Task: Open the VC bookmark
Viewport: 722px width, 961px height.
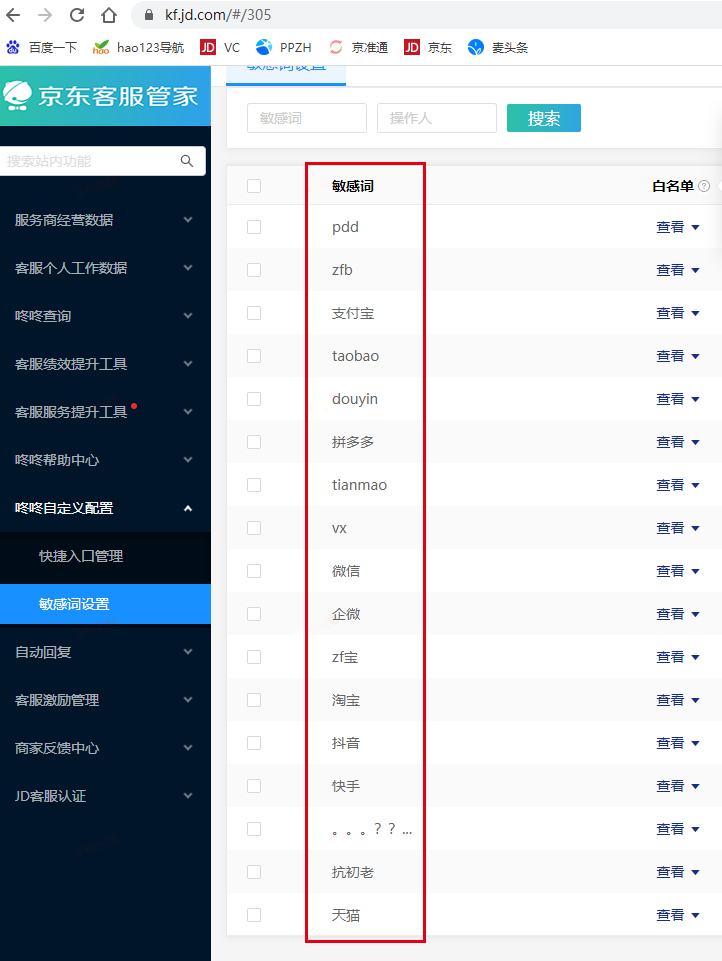Action: point(220,47)
